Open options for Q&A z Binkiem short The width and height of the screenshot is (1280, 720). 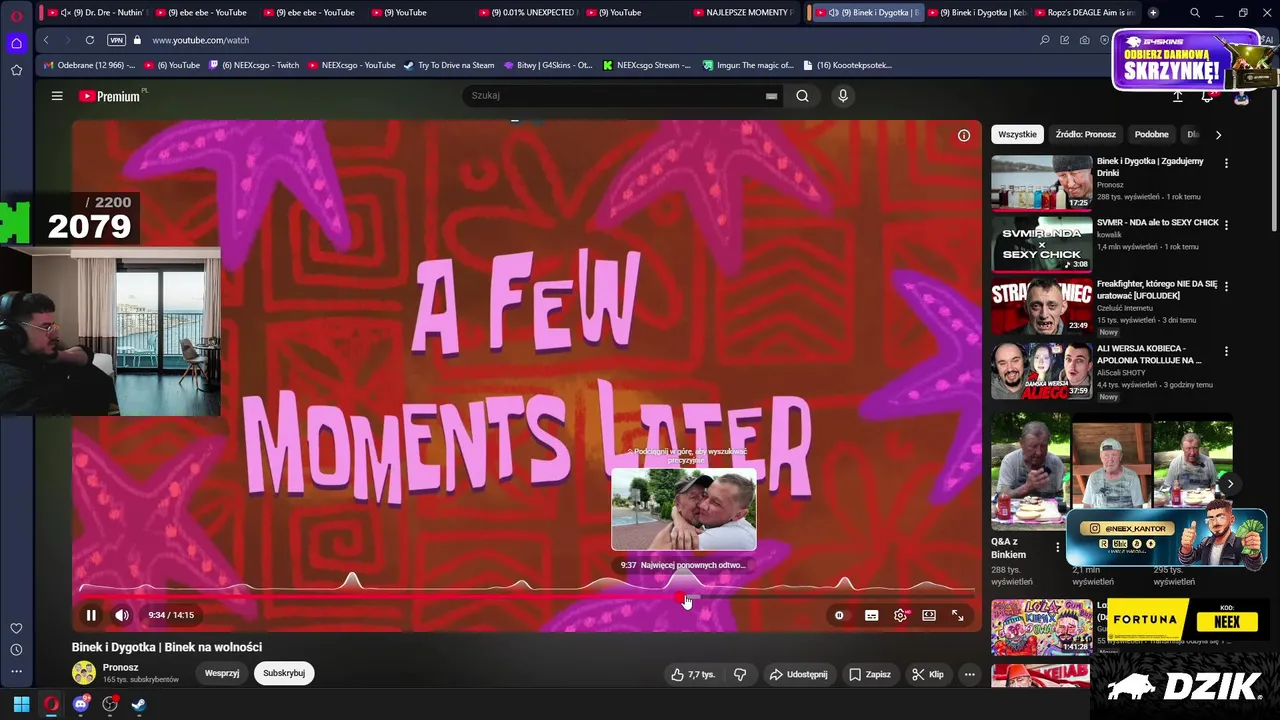(x=1057, y=547)
